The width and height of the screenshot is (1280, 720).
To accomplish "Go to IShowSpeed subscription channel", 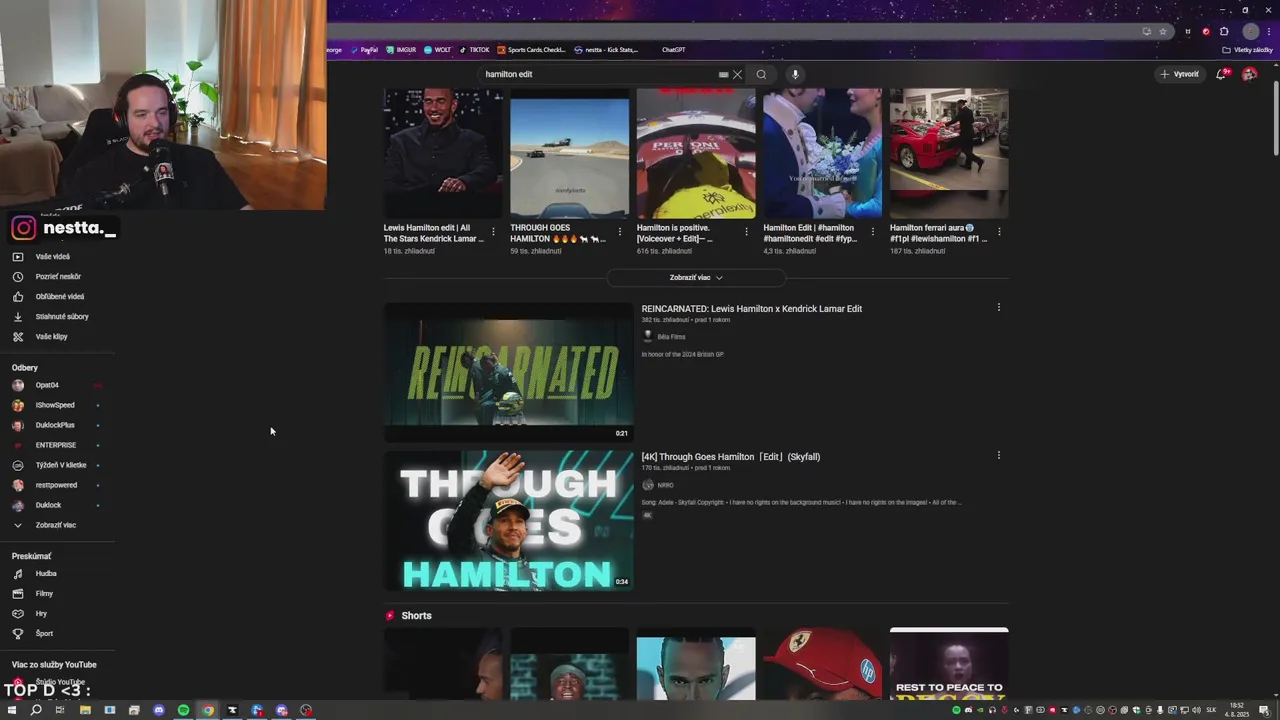I will [x=55, y=405].
